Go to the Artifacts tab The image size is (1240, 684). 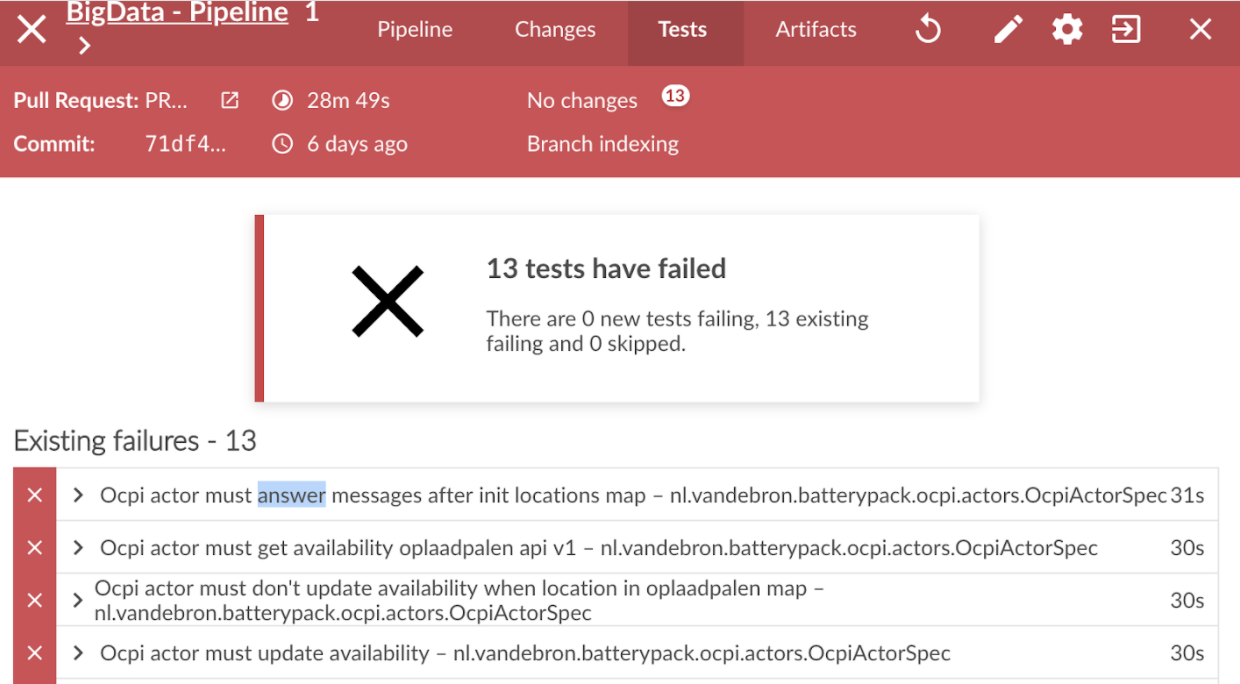tap(816, 30)
